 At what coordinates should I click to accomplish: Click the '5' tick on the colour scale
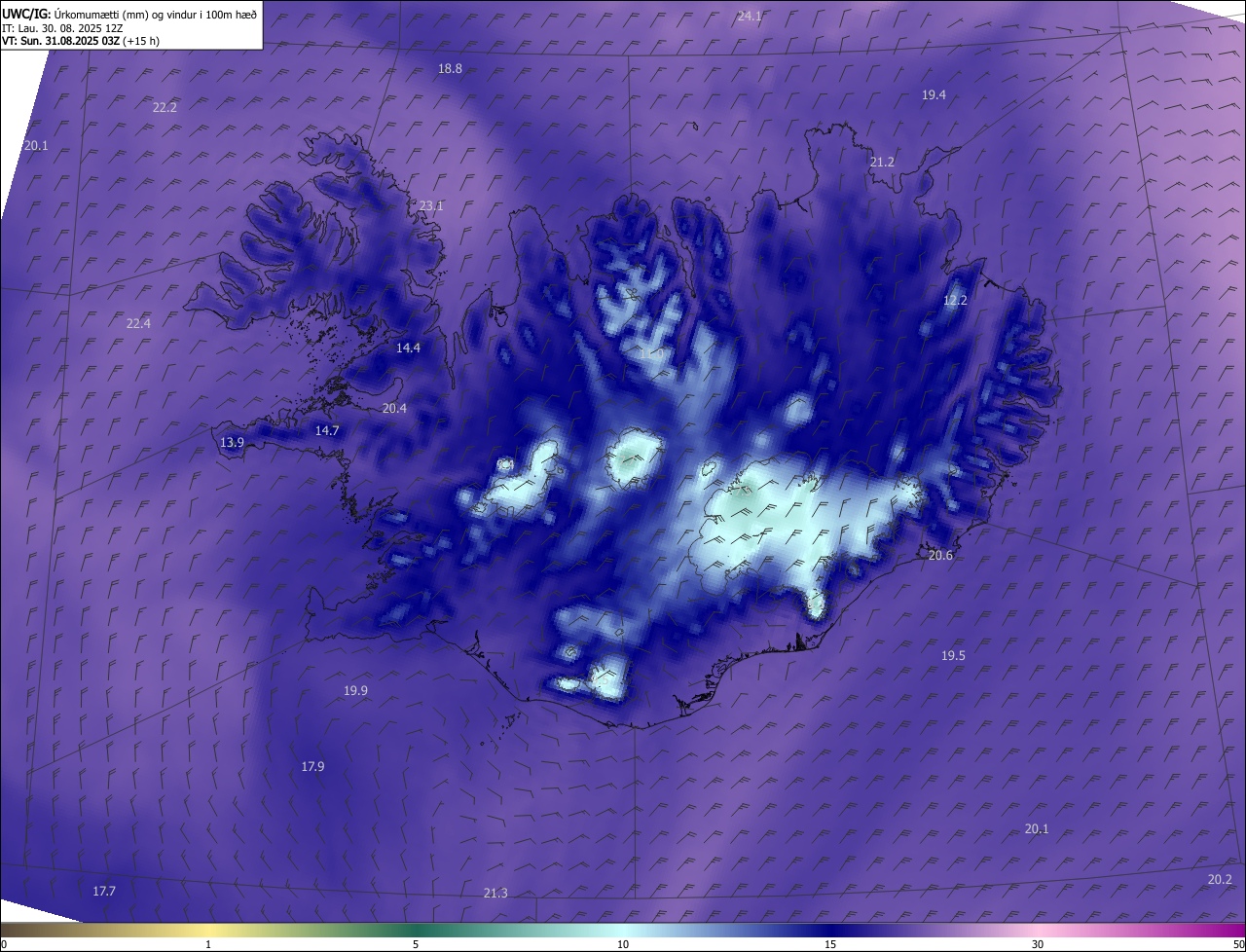416,944
